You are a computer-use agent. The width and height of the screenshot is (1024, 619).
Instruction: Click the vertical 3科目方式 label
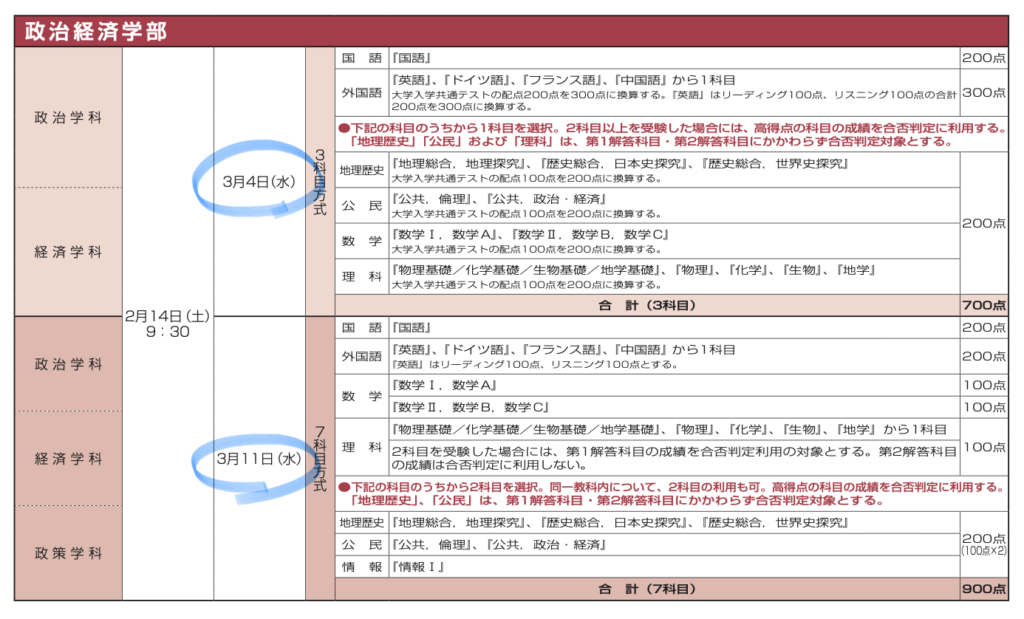(x=320, y=182)
